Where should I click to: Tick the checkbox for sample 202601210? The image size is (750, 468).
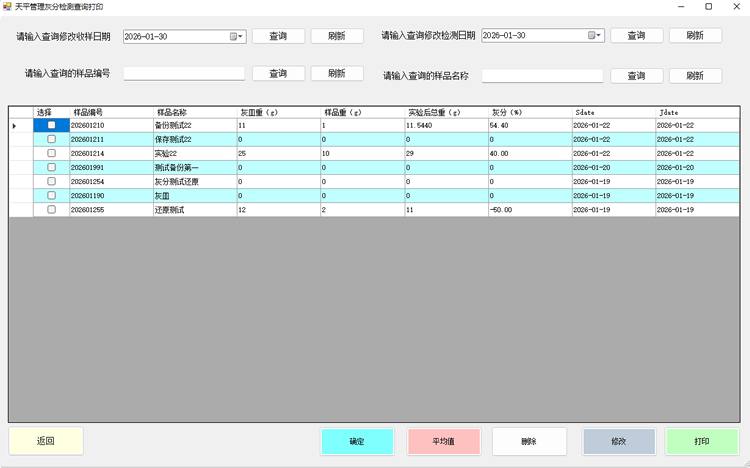point(52,125)
